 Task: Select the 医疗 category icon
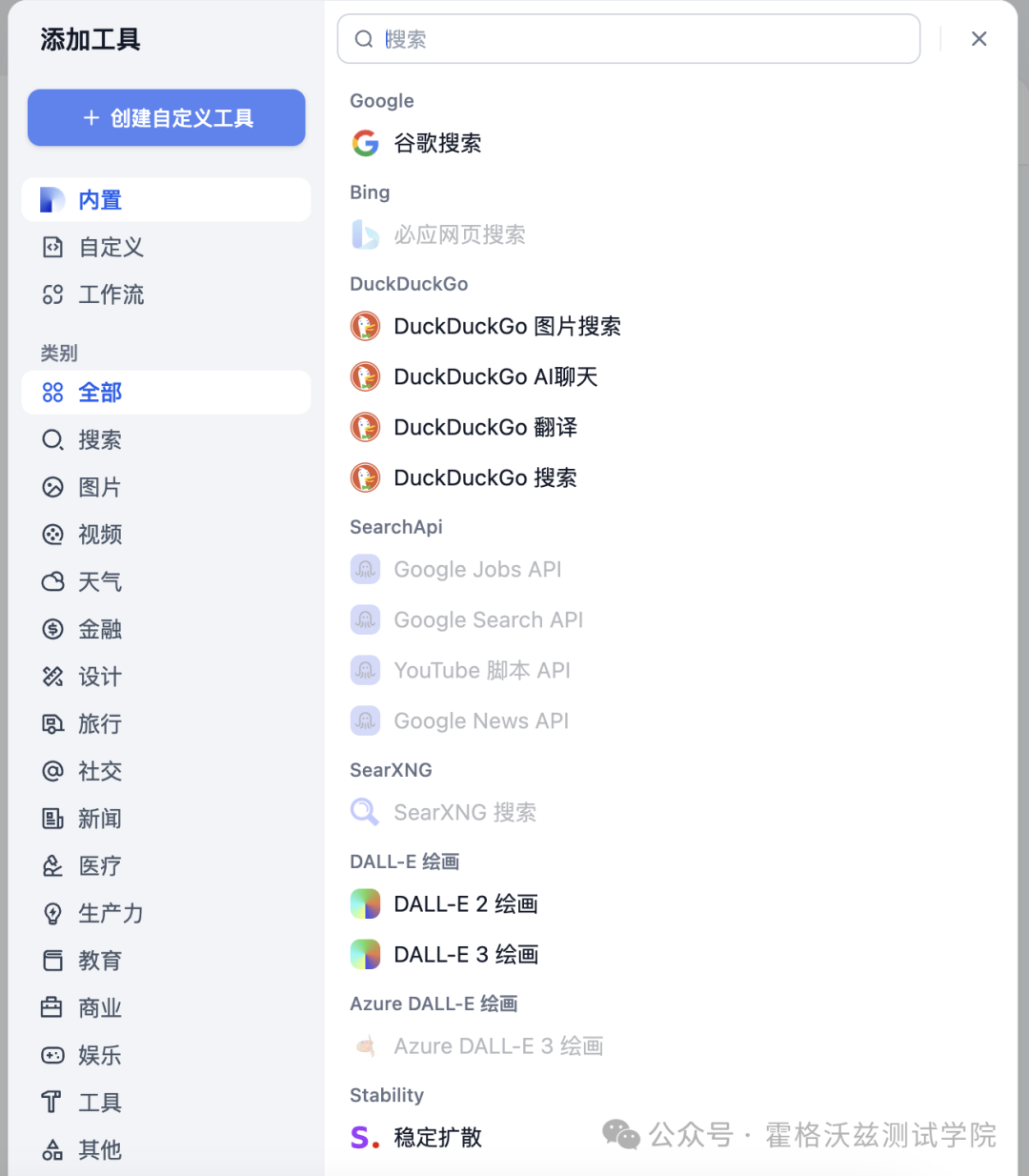(x=53, y=865)
